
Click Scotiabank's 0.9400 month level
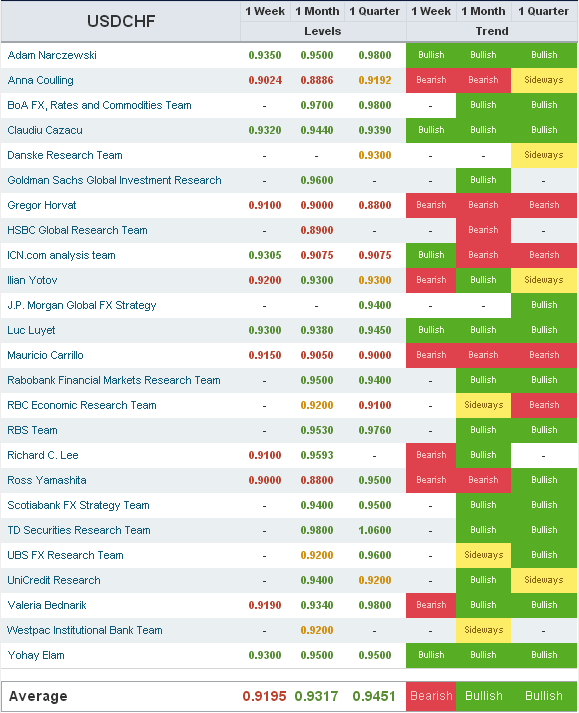pyautogui.click(x=317, y=506)
